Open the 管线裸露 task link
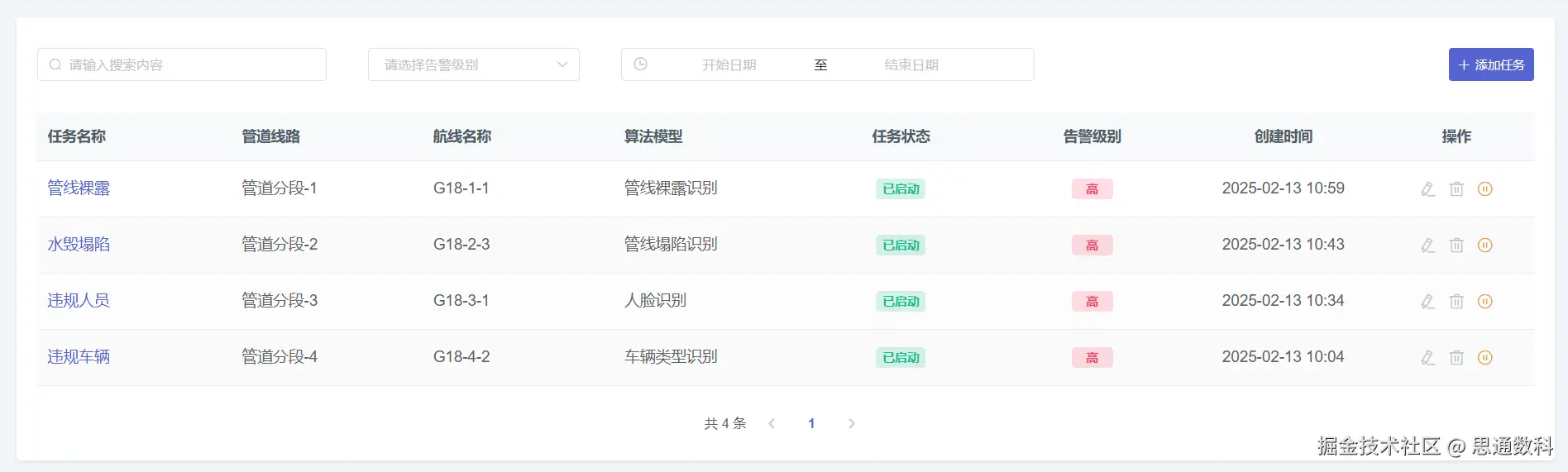The width and height of the screenshot is (1568, 472). click(x=79, y=188)
